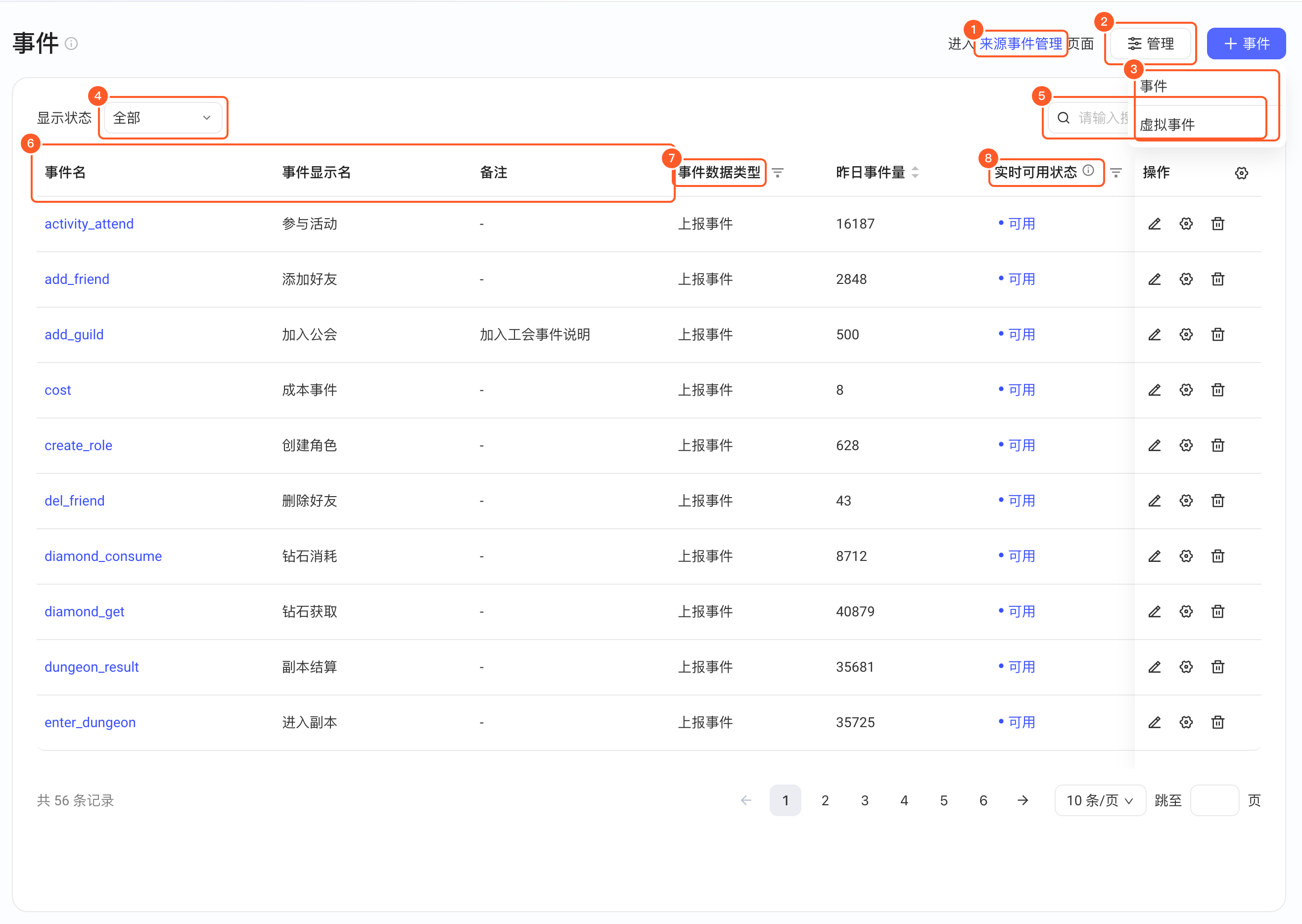Click the 共 56 条记录 total text
The image size is (1302, 924).
click(x=76, y=800)
